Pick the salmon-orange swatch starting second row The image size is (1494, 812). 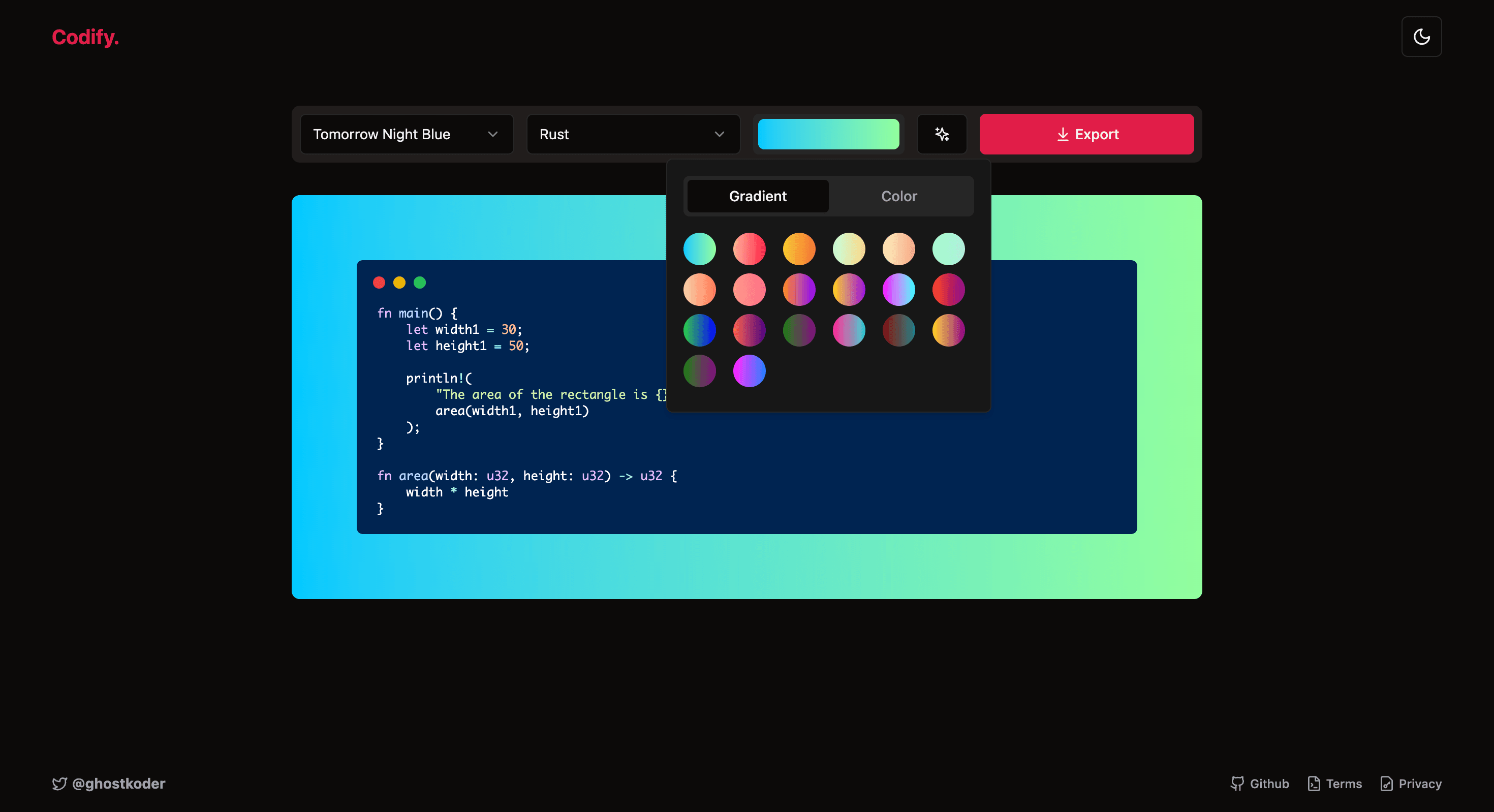pos(699,290)
